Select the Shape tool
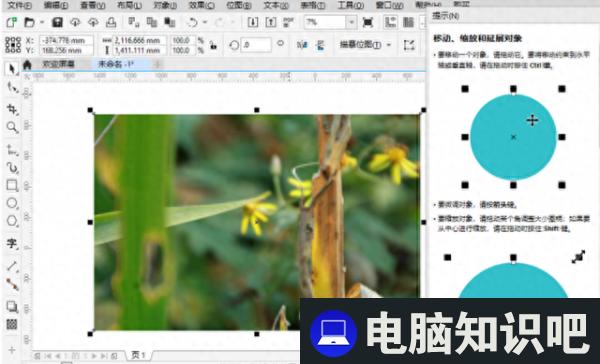Image resolution: width=600 pixels, height=364 pixels. coord(12,88)
